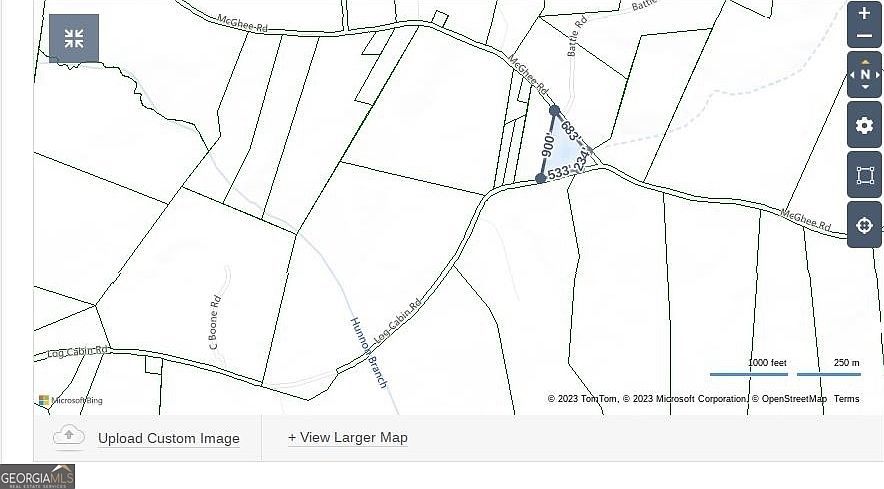Tilt map with compass up arrow
The image size is (884, 489).
(x=865, y=61)
